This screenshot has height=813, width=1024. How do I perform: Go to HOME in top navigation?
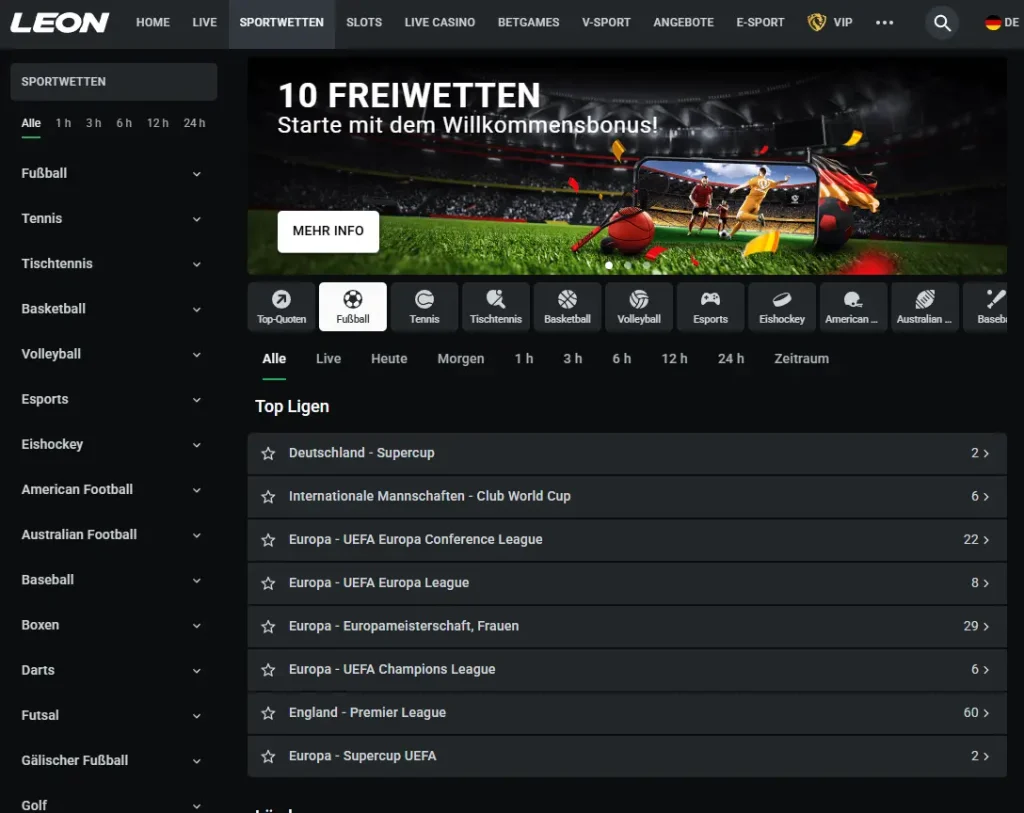153,23
